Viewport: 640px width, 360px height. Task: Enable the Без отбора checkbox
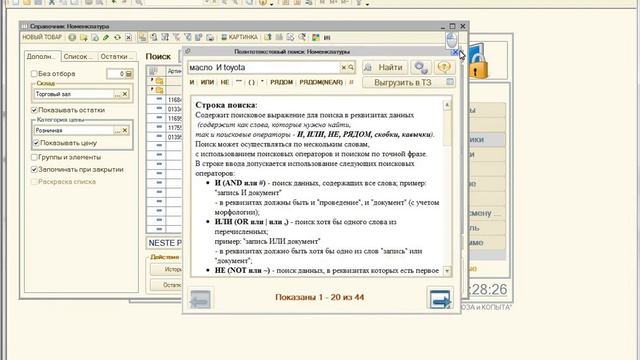tap(34, 74)
